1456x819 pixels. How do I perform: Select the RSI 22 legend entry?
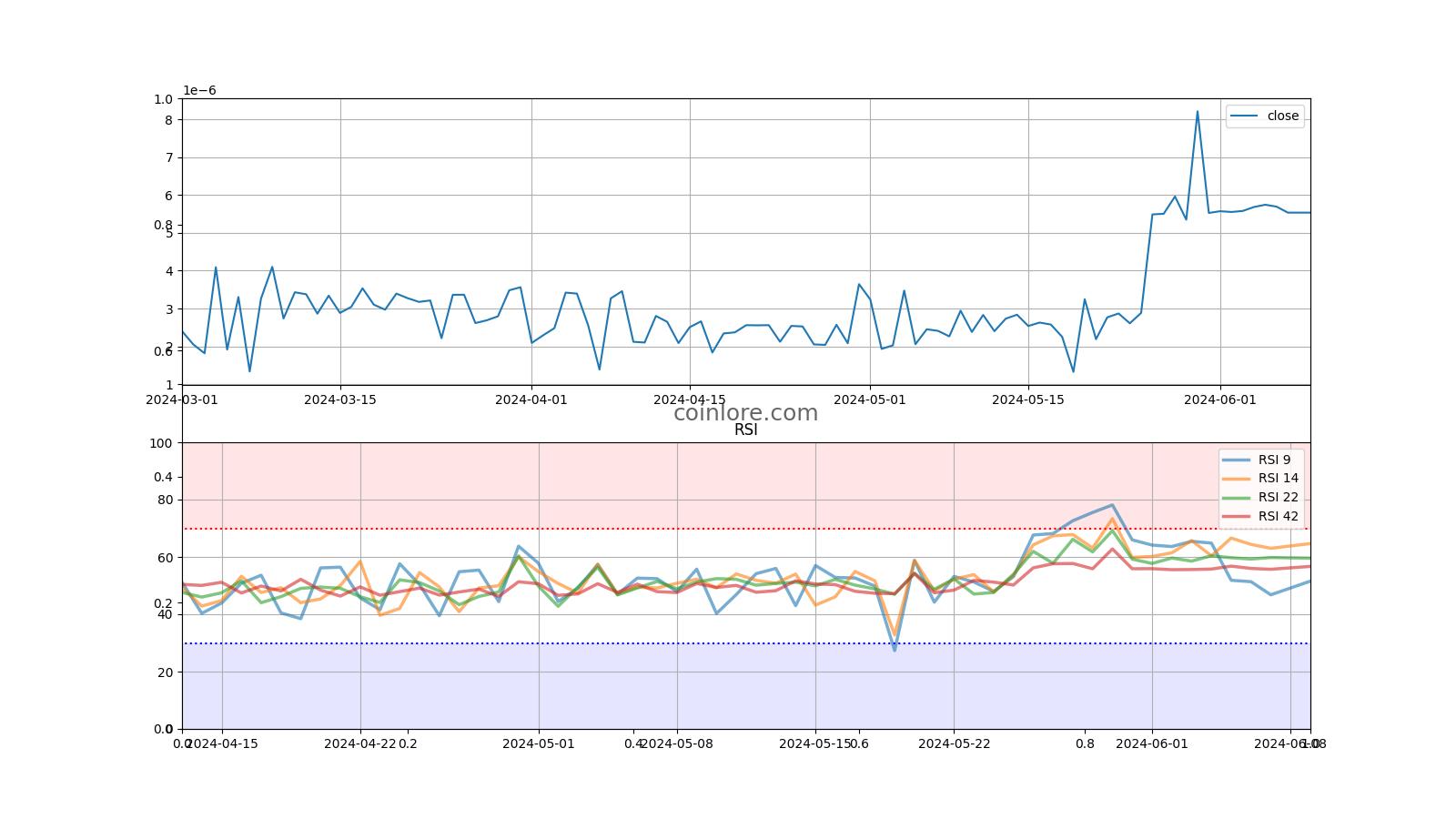1261,498
